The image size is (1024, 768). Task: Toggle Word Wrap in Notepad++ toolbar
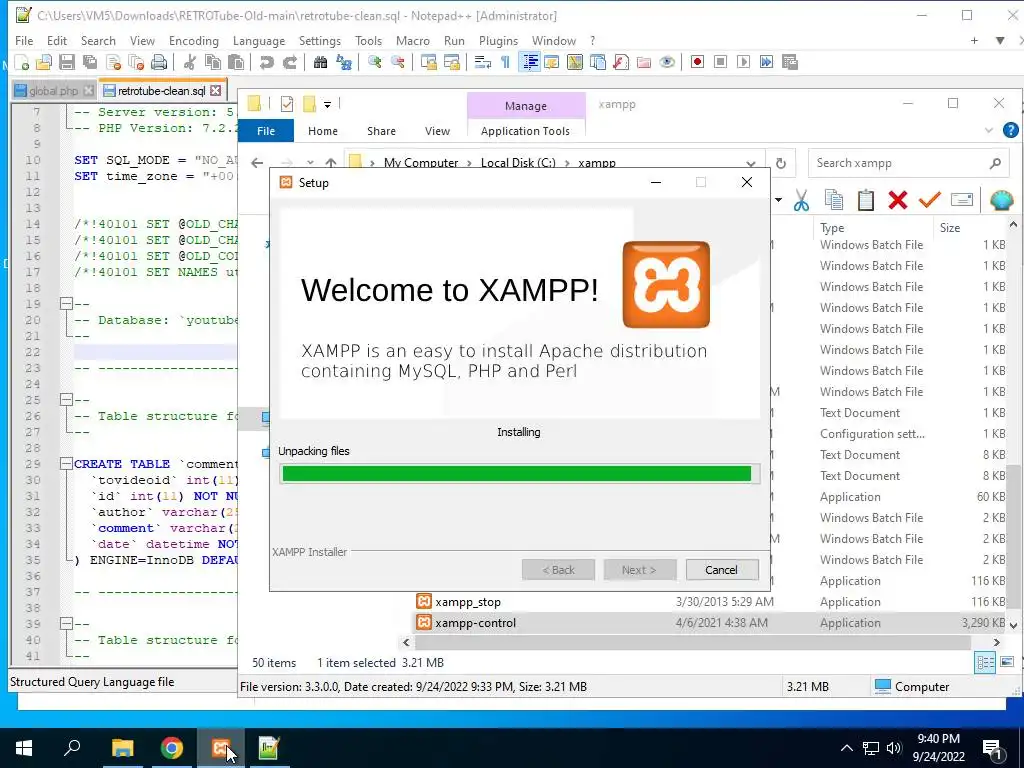tap(483, 62)
